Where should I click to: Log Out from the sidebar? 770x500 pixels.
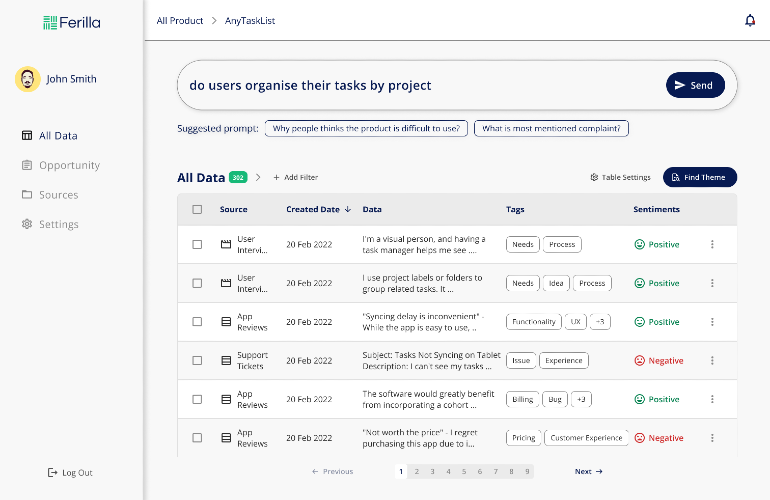[70, 472]
